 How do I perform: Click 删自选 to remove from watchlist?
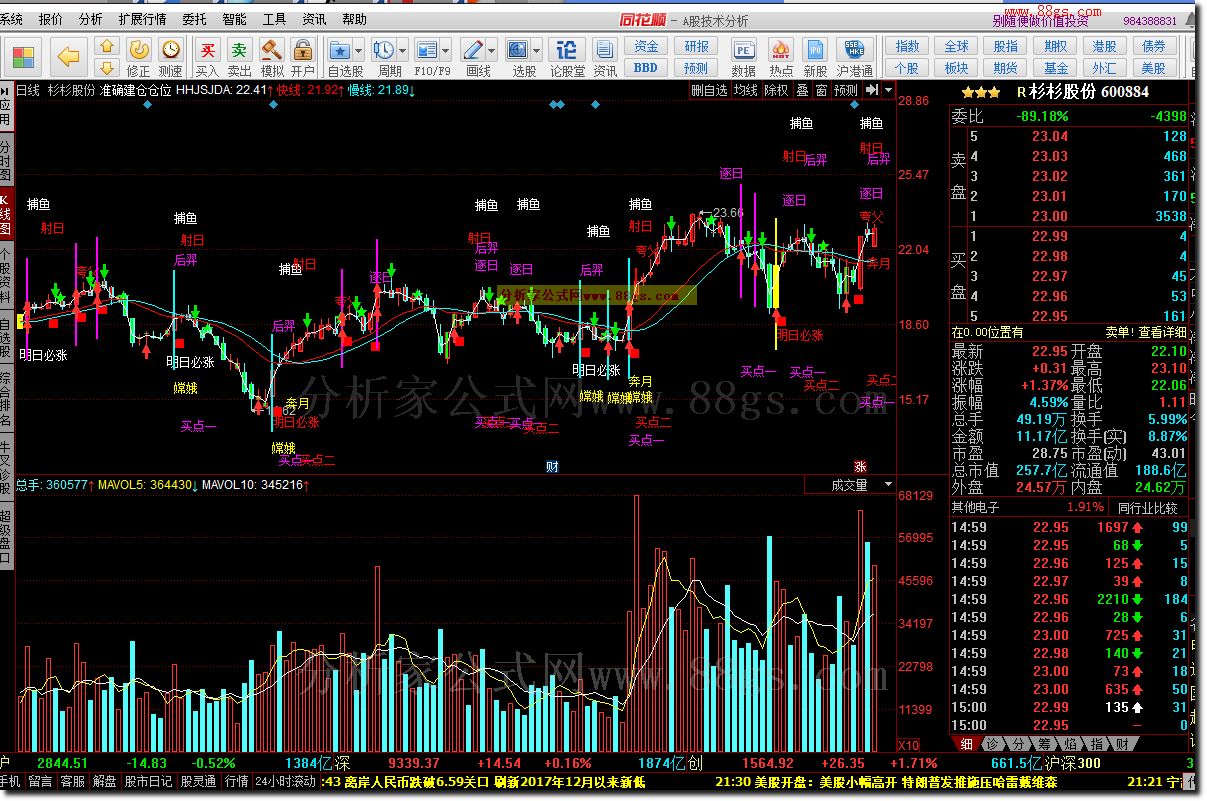pyautogui.click(x=710, y=90)
